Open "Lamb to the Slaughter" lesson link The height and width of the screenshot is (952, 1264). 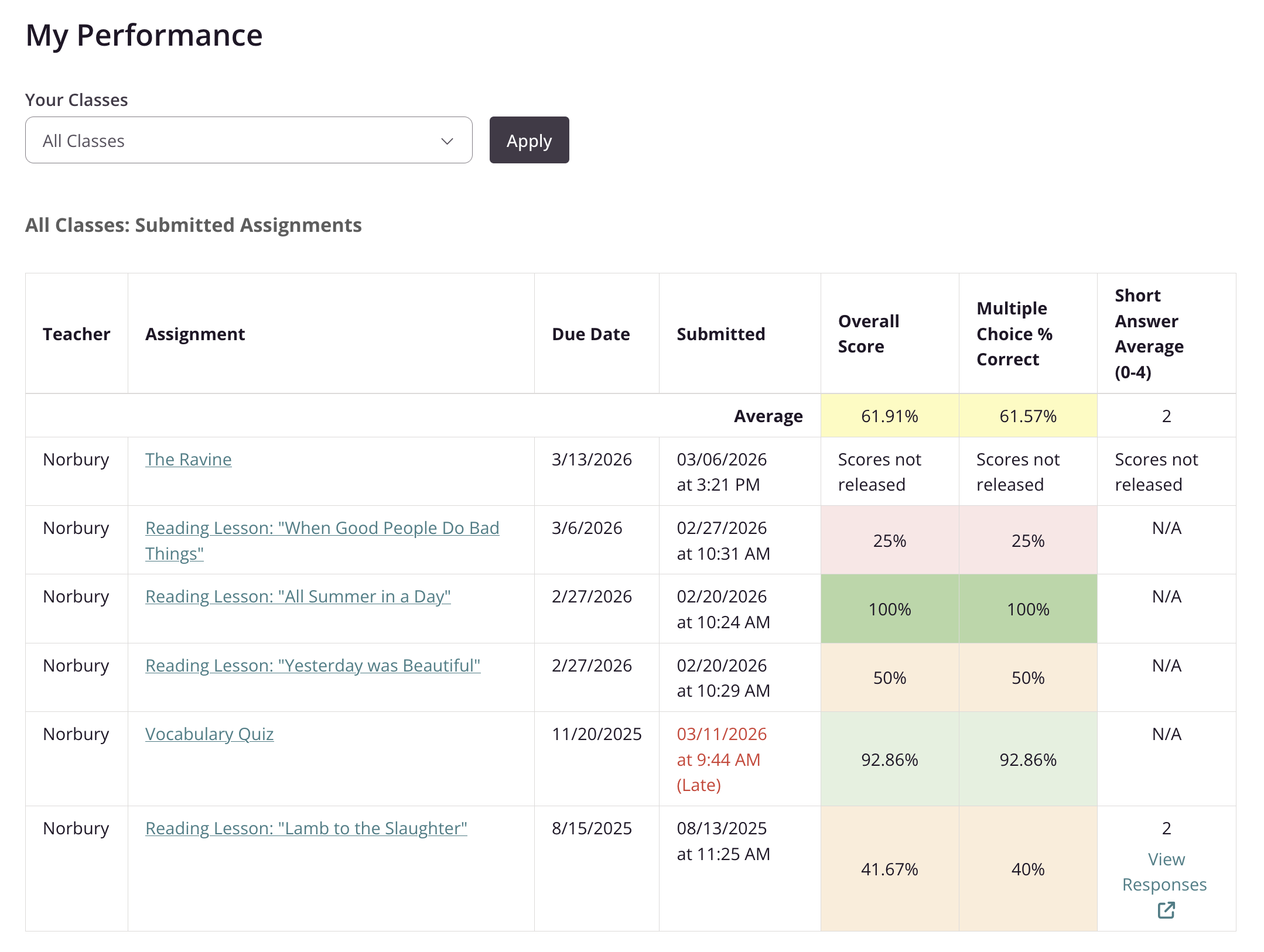point(306,828)
